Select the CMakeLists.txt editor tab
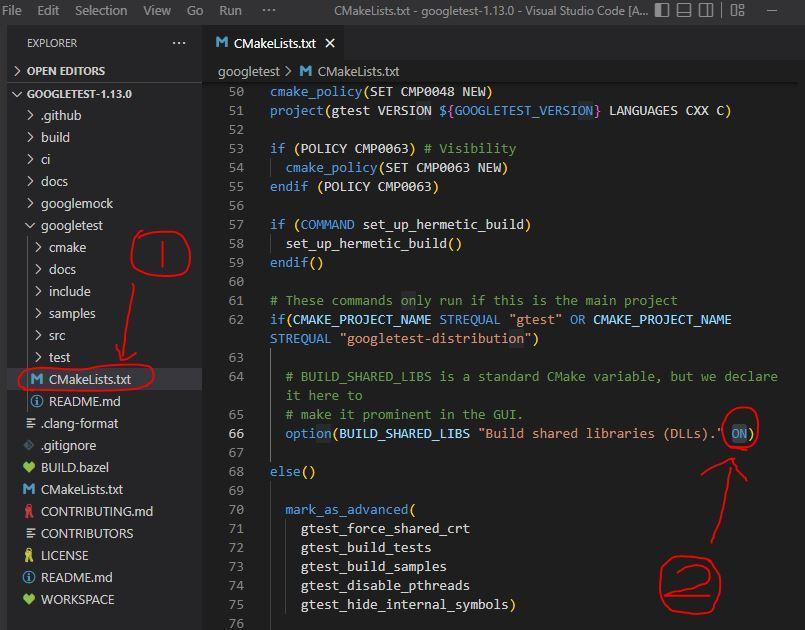This screenshot has width=805, height=630. [x=275, y=43]
